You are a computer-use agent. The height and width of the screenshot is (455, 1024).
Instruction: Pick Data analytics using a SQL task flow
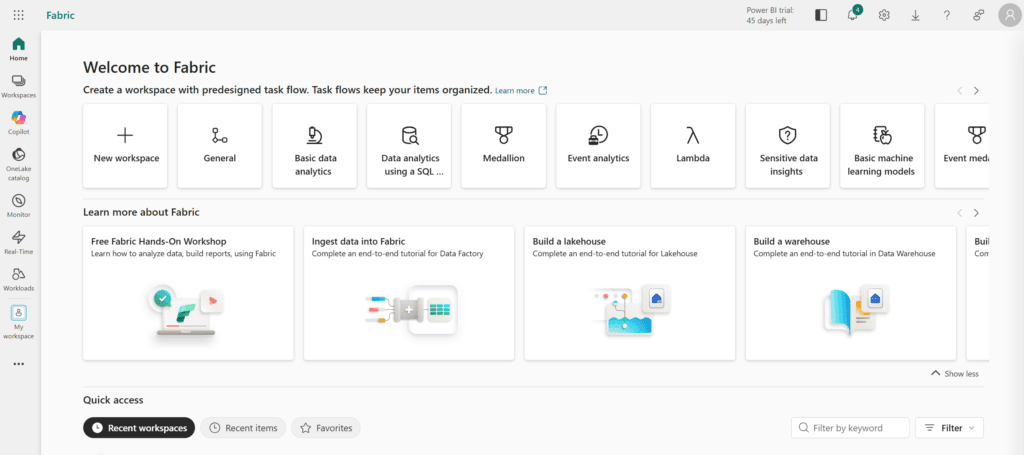[409, 146]
